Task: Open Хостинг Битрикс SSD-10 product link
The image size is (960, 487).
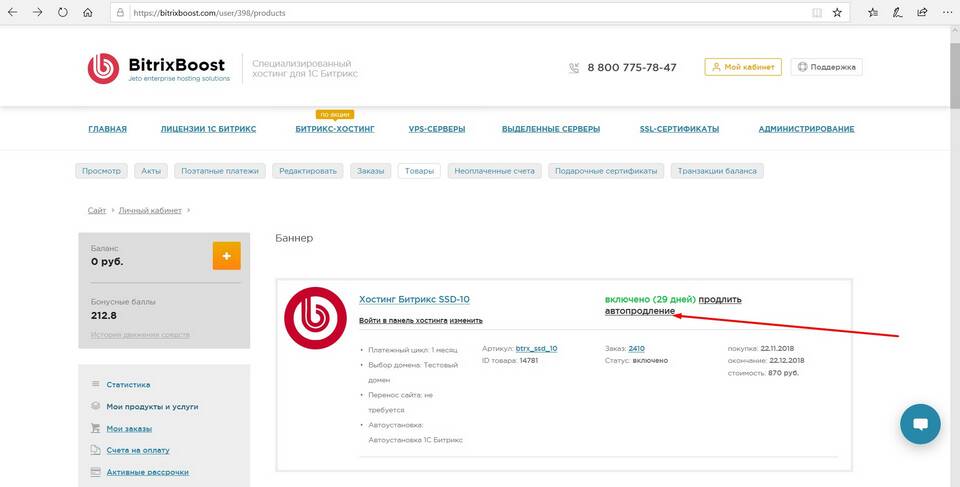Action: click(x=414, y=300)
